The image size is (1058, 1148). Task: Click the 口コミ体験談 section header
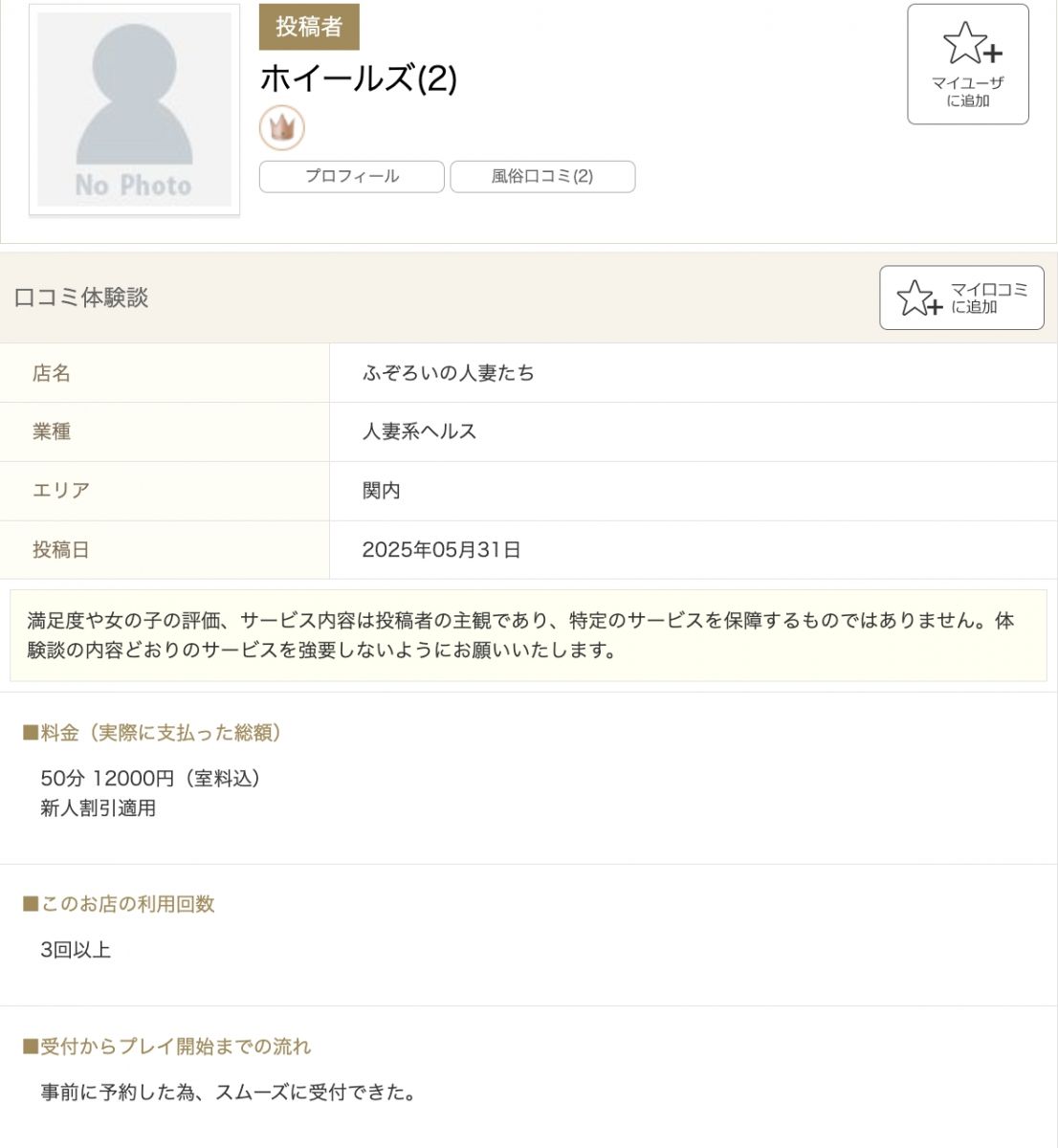(x=81, y=298)
